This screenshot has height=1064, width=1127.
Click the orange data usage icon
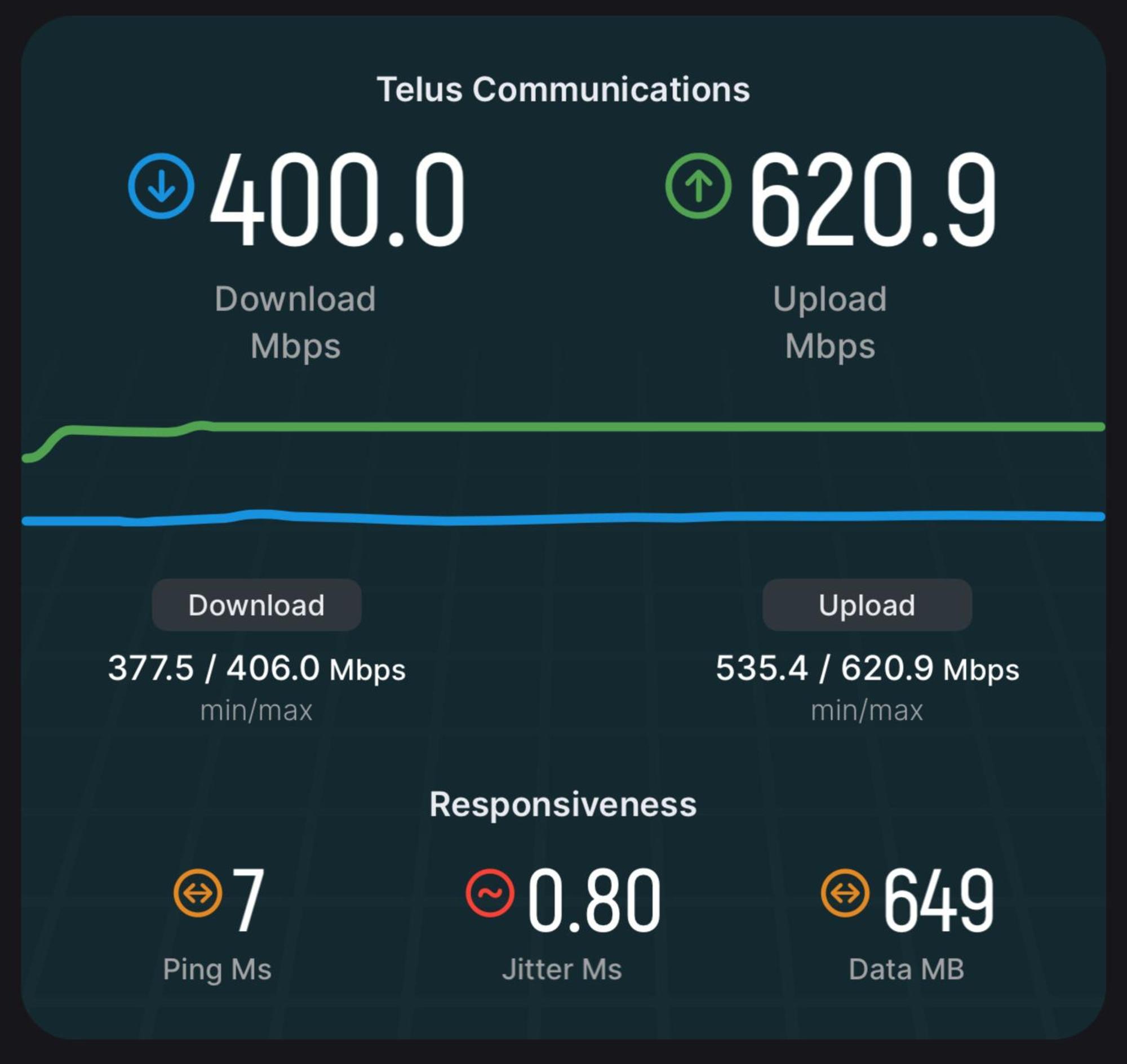click(x=844, y=893)
